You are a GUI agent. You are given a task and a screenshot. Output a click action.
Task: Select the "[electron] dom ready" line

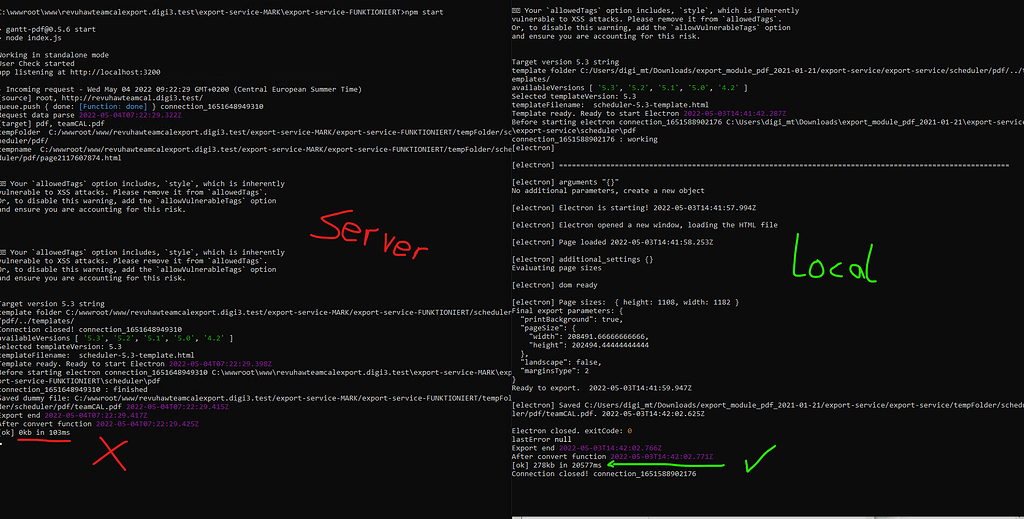coord(554,285)
